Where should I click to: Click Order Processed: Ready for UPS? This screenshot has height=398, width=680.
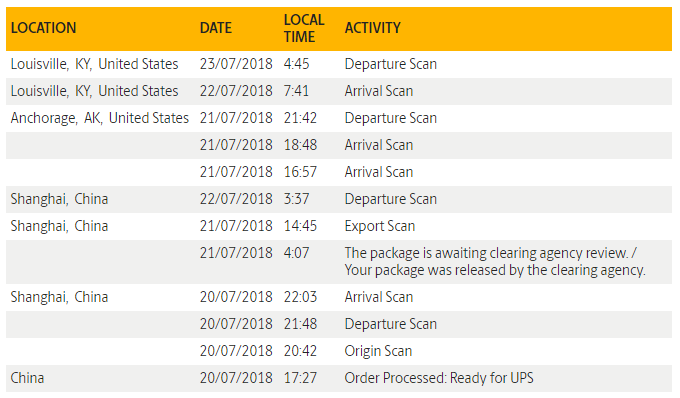[x=439, y=378]
